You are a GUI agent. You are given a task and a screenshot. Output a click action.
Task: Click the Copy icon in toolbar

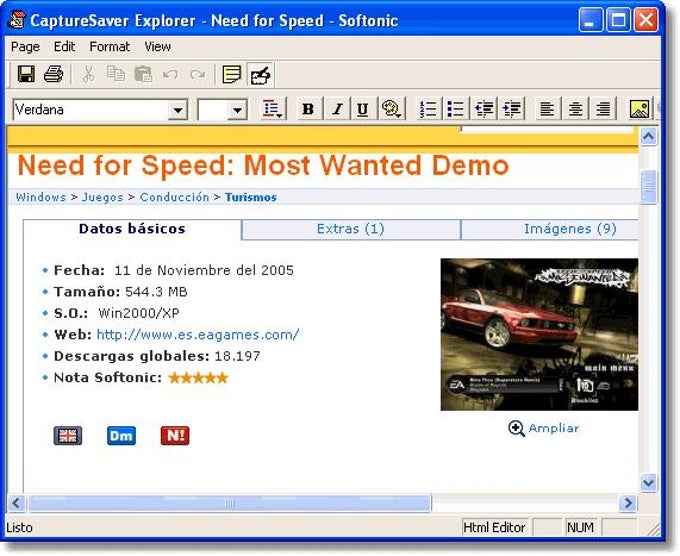116,74
